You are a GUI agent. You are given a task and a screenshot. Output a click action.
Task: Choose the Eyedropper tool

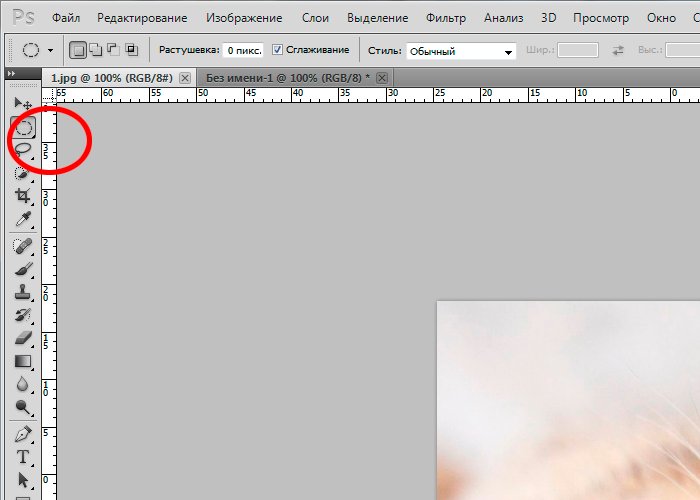(x=23, y=220)
